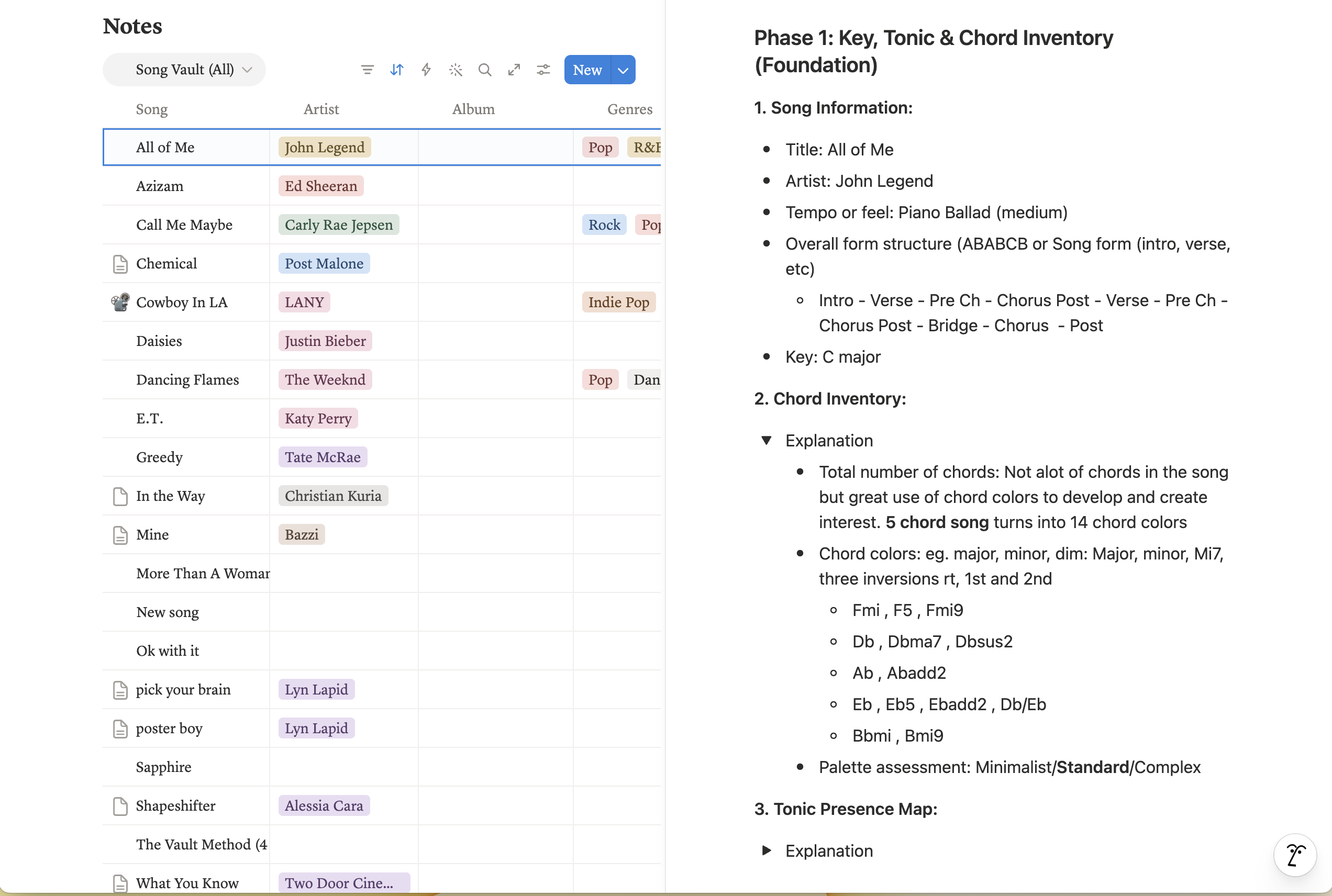Click the Pop genre tag in Dancing Flames row
Screen dimensions: 1332x896
point(600,380)
